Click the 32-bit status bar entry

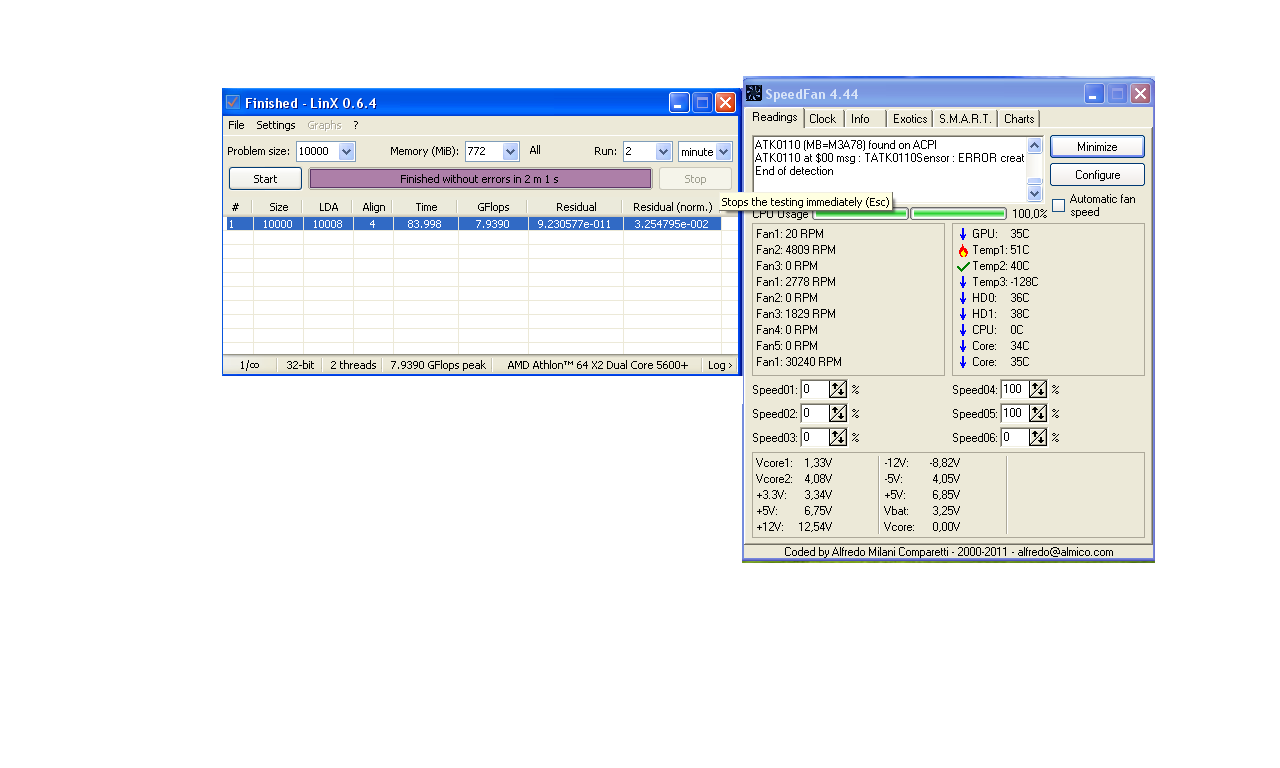point(300,365)
